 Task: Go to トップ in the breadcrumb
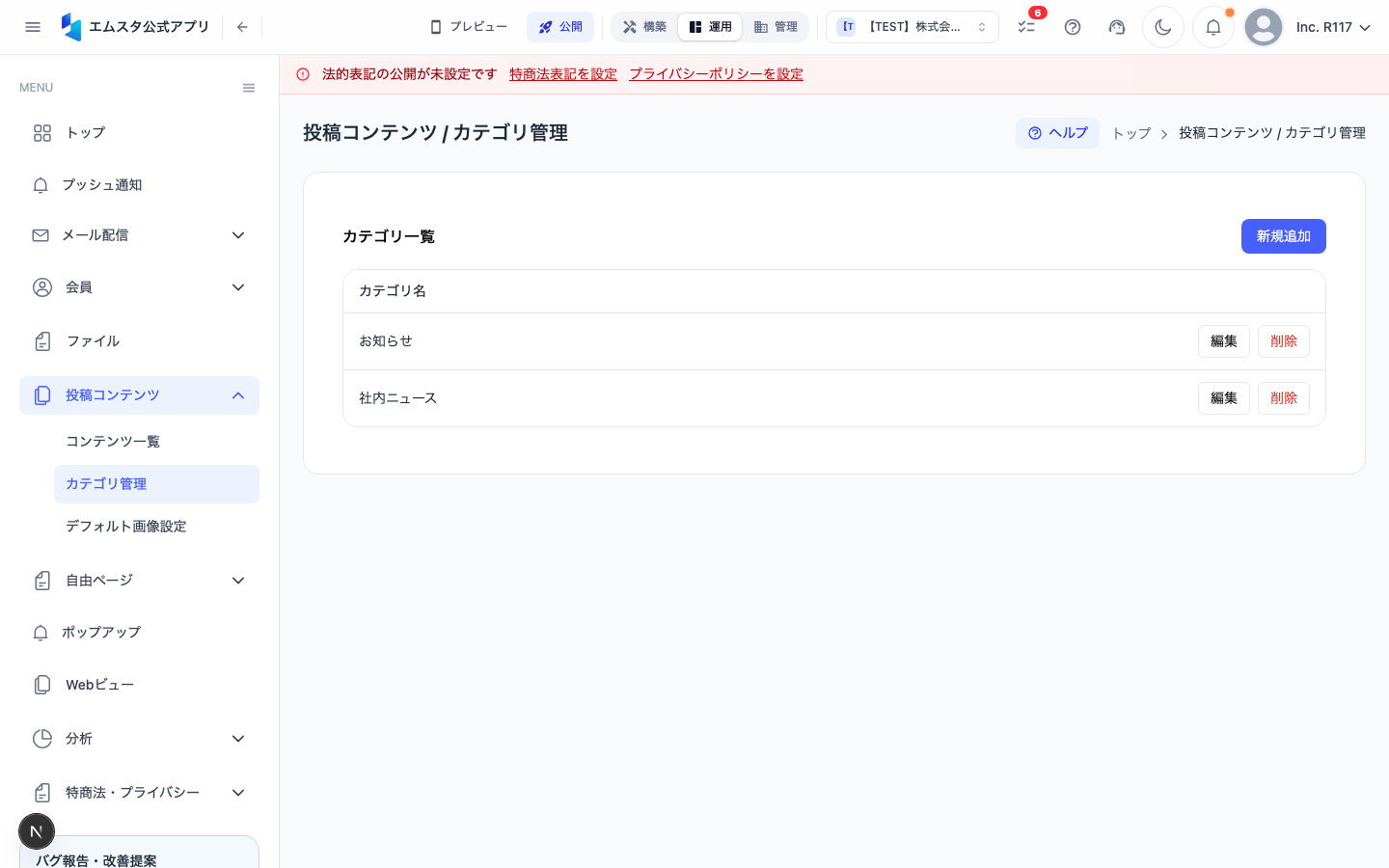click(x=1131, y=133)
